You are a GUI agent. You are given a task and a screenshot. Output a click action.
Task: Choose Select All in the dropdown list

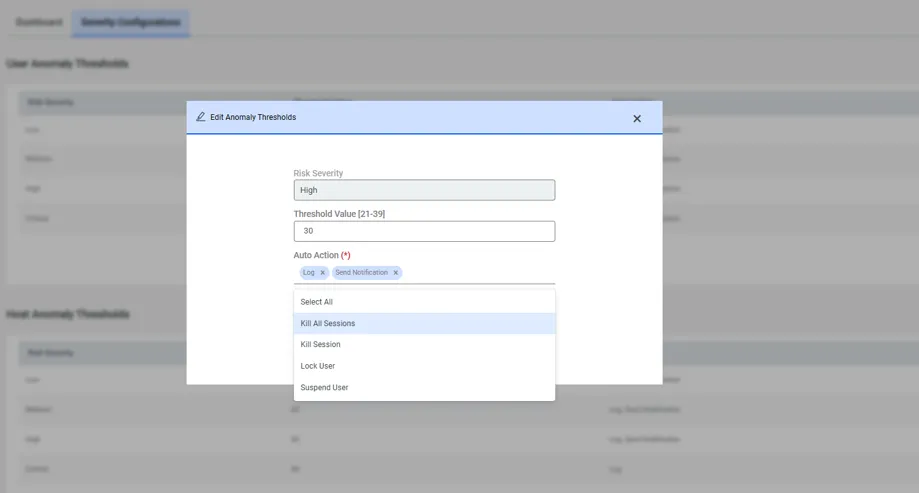point(424,302)
